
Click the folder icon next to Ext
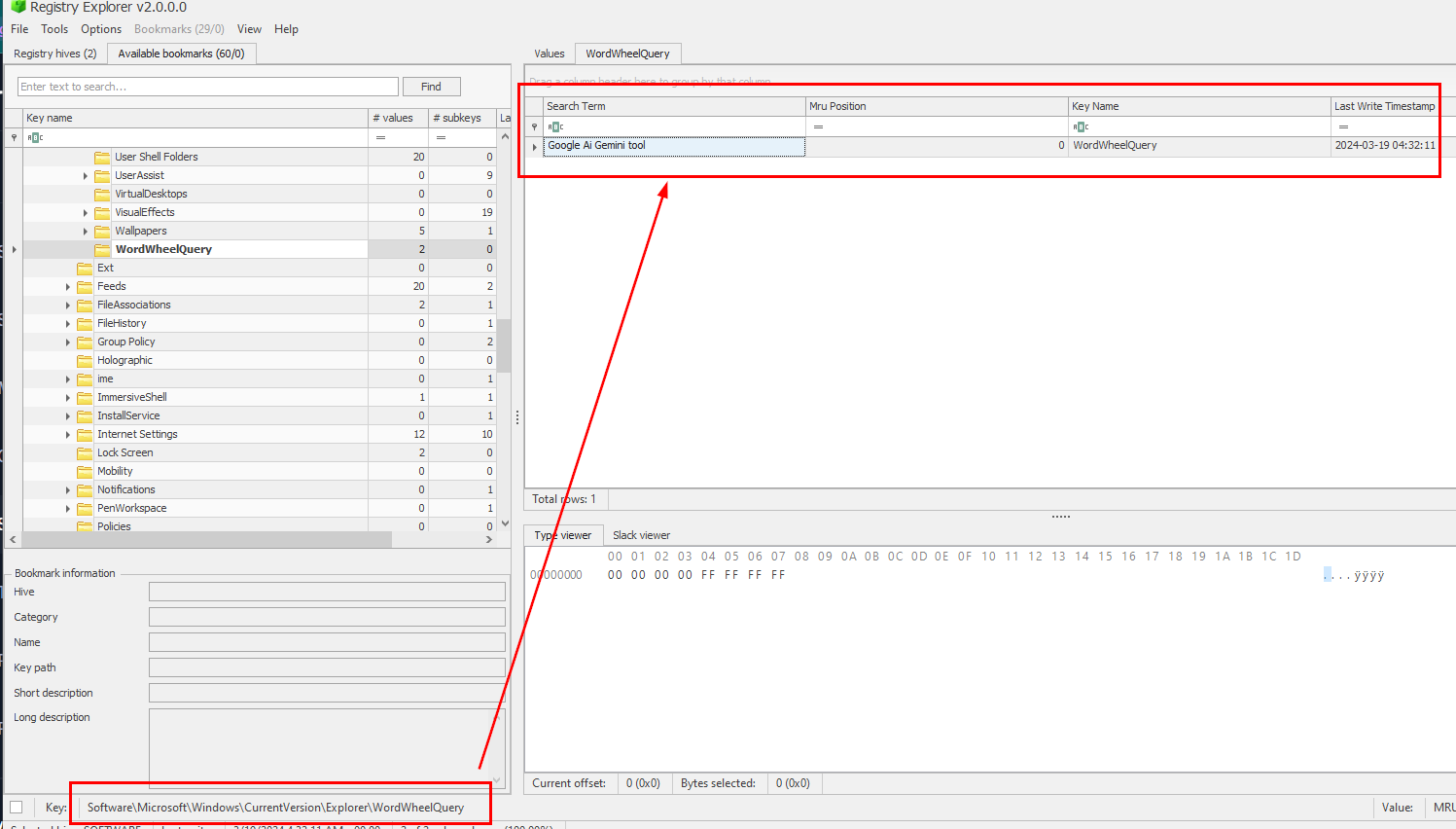[x=85, y=268]
